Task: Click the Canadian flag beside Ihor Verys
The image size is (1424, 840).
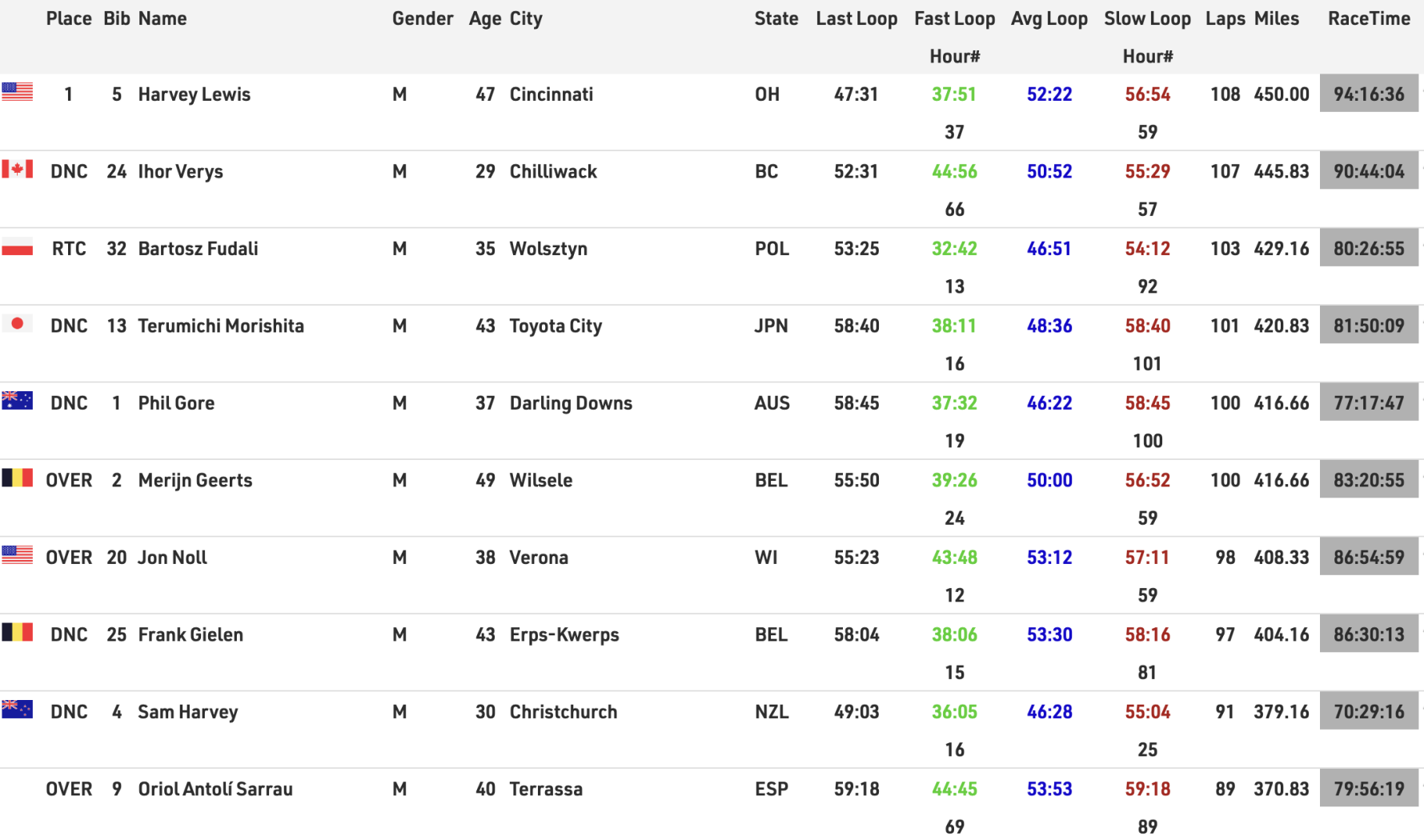Action: click(x=17, y=169)
